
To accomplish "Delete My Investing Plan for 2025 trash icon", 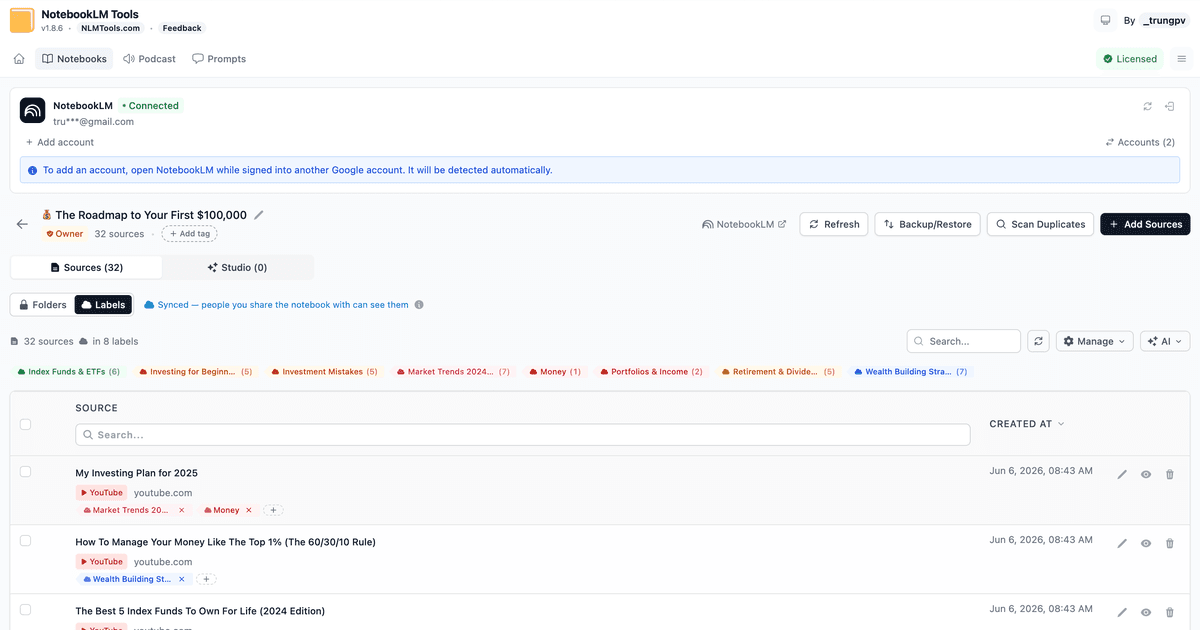I will [x=1170, y=475].
